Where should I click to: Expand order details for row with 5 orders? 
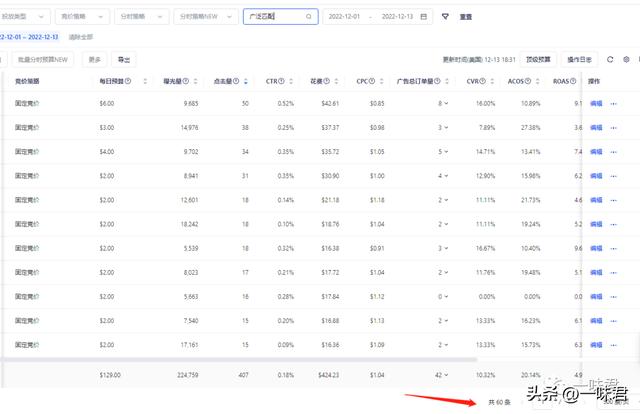pyautogui.click(x=446, y=152)
